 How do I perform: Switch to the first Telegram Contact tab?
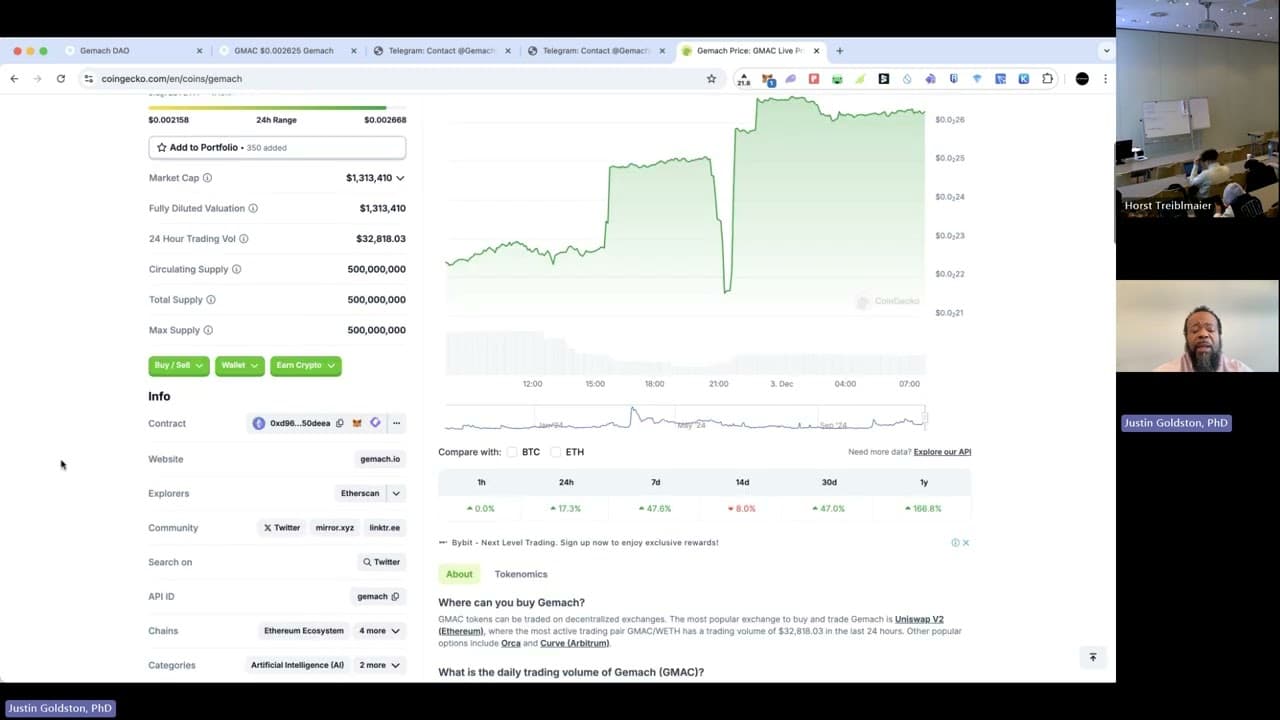pos(440,51)
